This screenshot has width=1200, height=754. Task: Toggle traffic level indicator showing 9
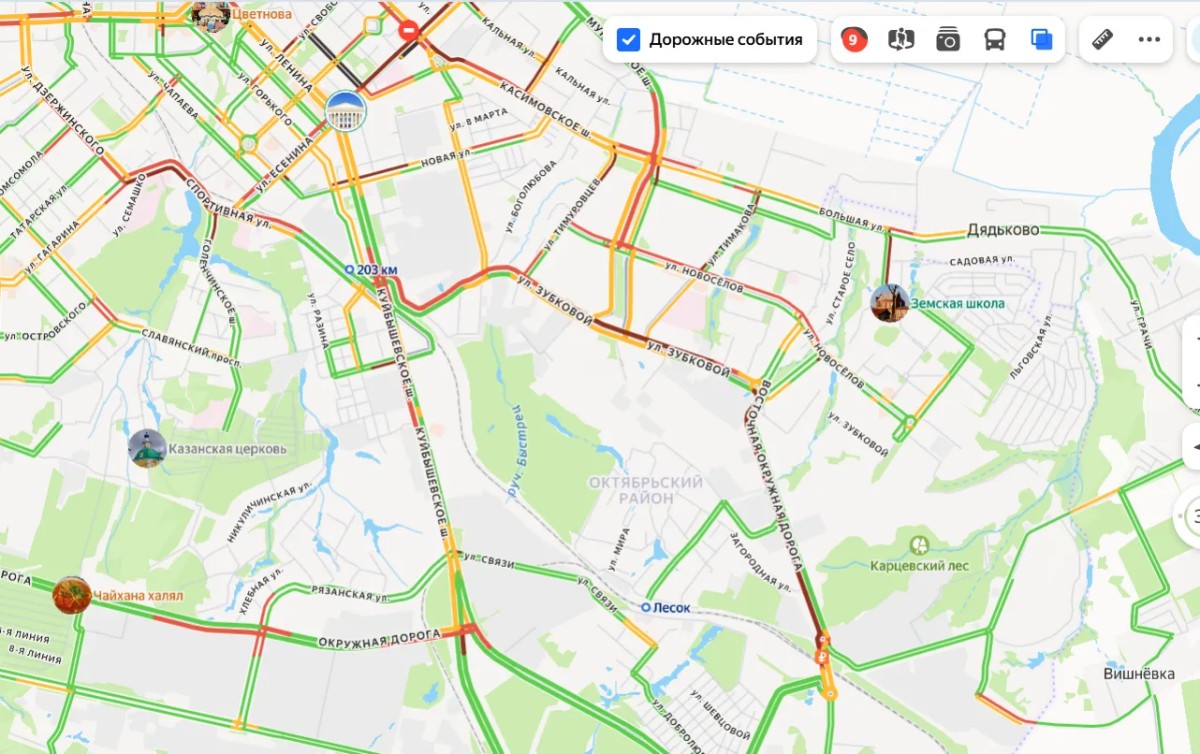click(853, 40)
